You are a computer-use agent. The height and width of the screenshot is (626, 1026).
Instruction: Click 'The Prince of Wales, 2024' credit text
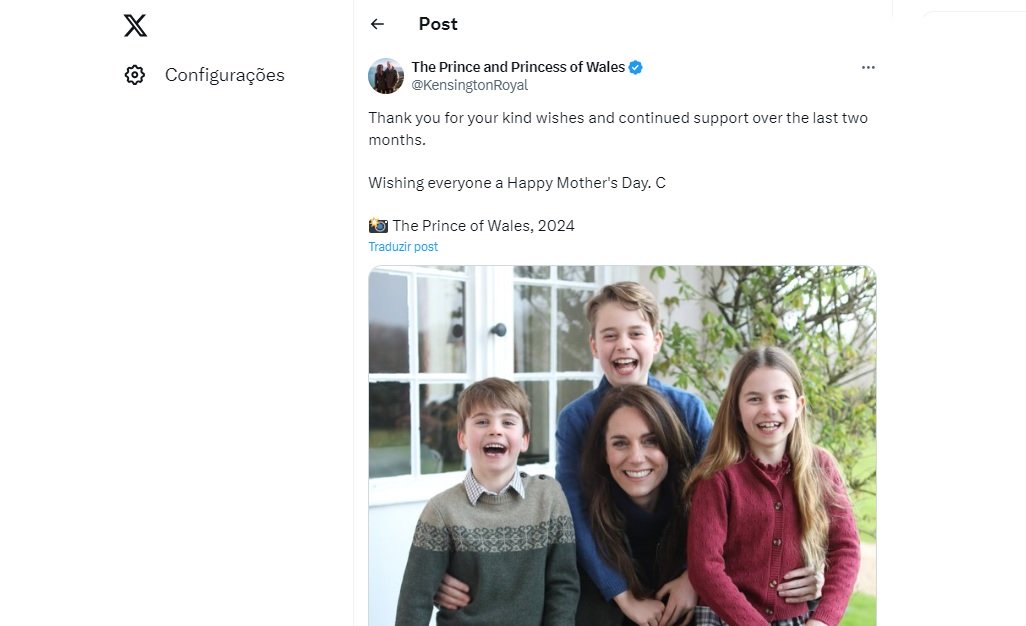click(483, 225)
